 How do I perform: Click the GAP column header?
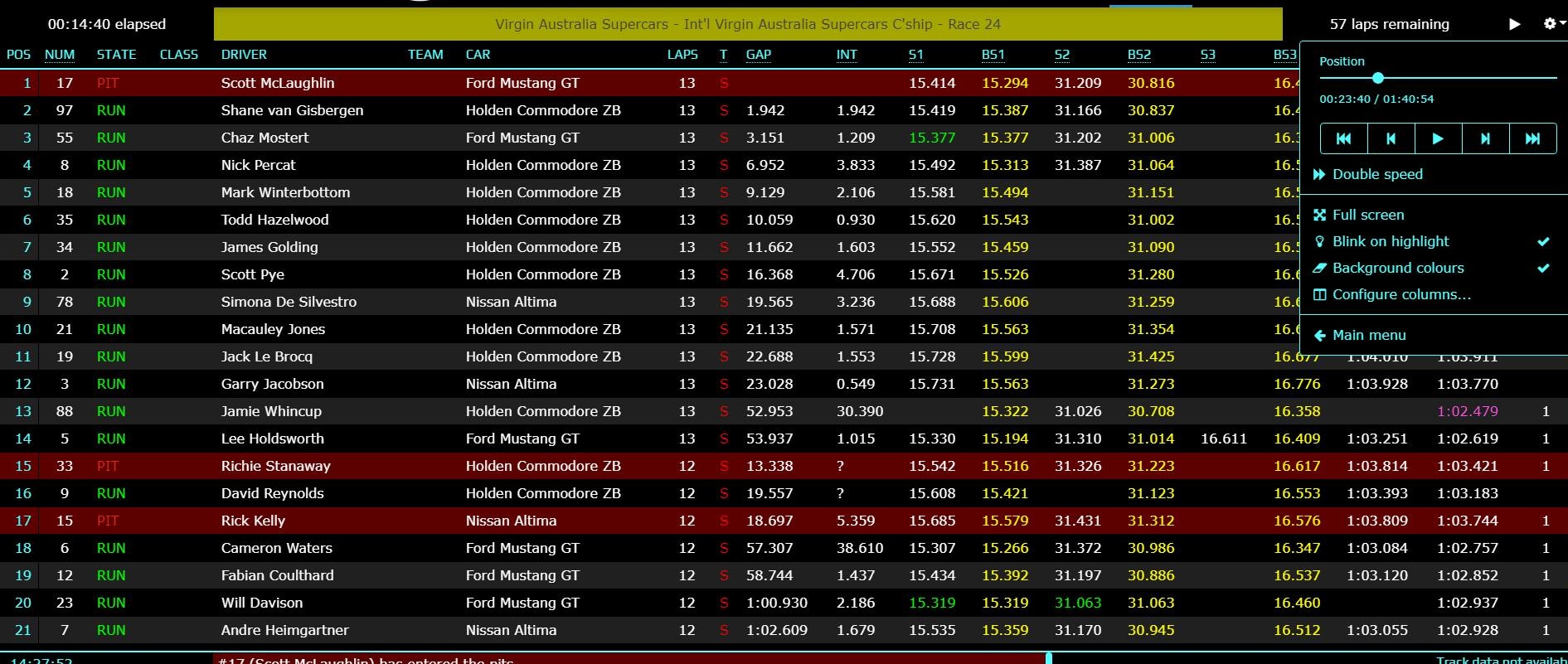(x=759, y=55)
